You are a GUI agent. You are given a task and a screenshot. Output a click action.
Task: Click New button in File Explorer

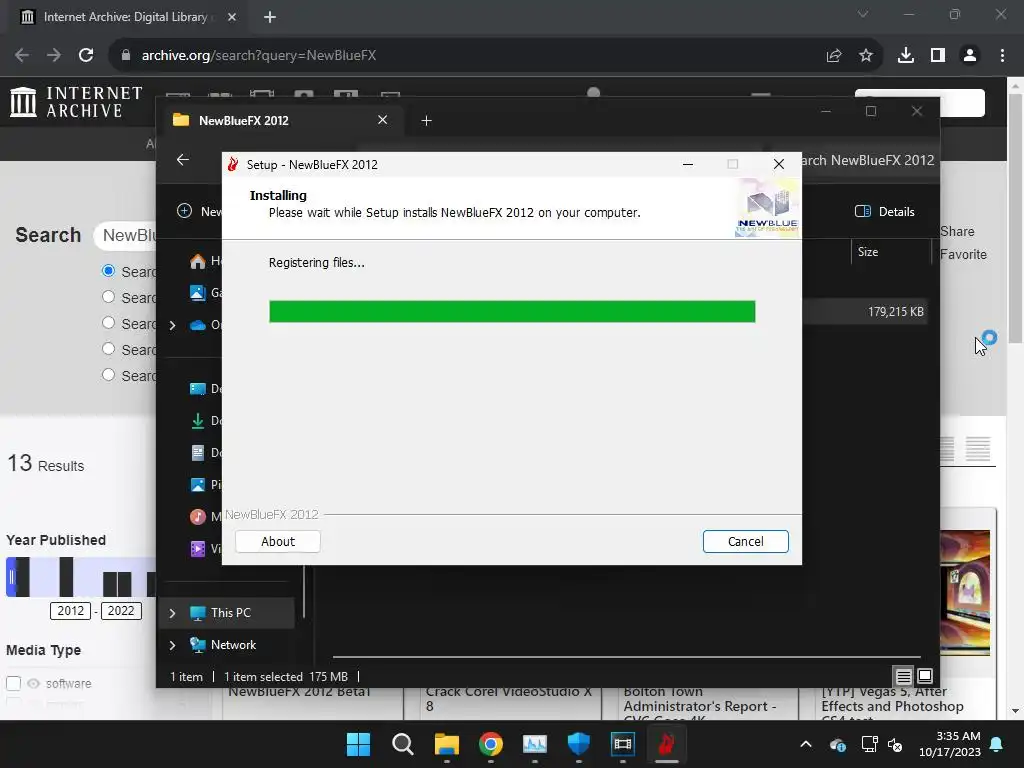(x=199, y=211)
